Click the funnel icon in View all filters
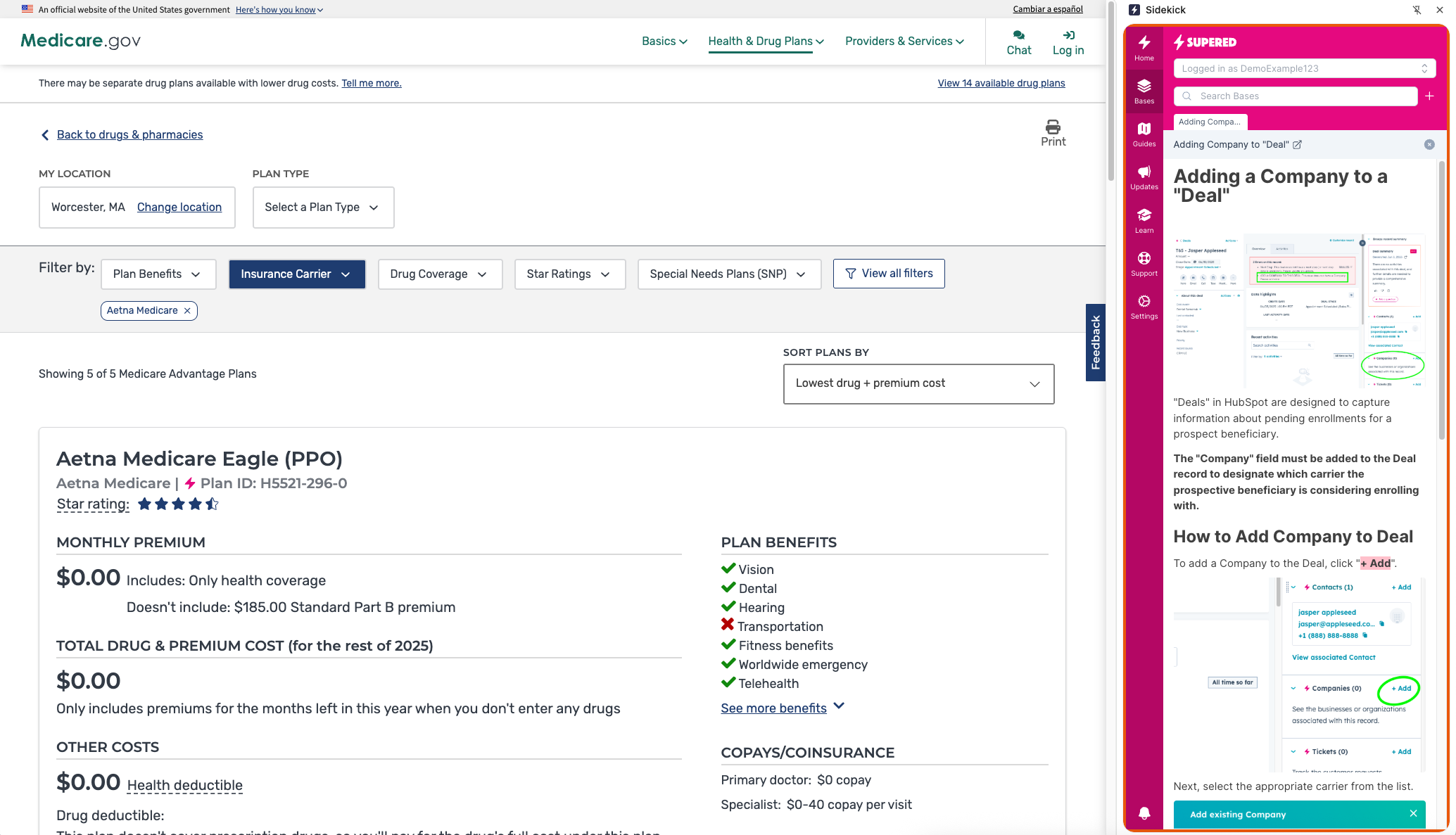Viewport: 1456px width, 835px height. point(850,274)
